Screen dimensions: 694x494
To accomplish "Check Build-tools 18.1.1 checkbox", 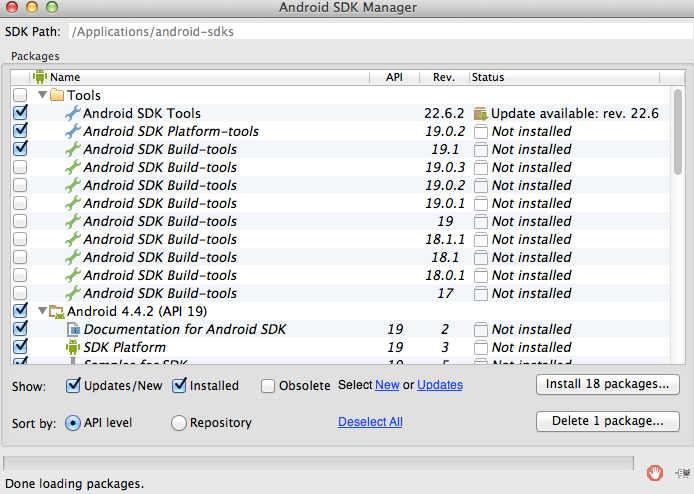I will [x=20, y=239].
